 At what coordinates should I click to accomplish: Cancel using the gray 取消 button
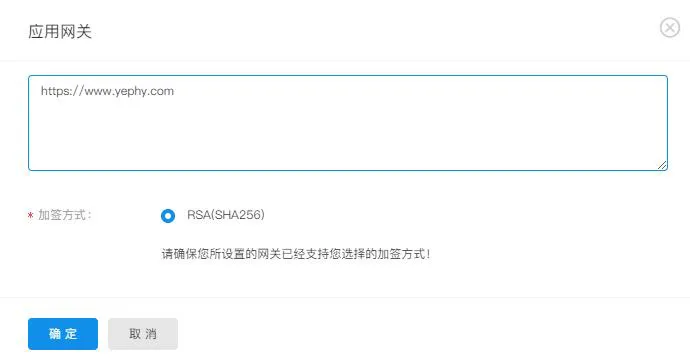coord(143,334)
